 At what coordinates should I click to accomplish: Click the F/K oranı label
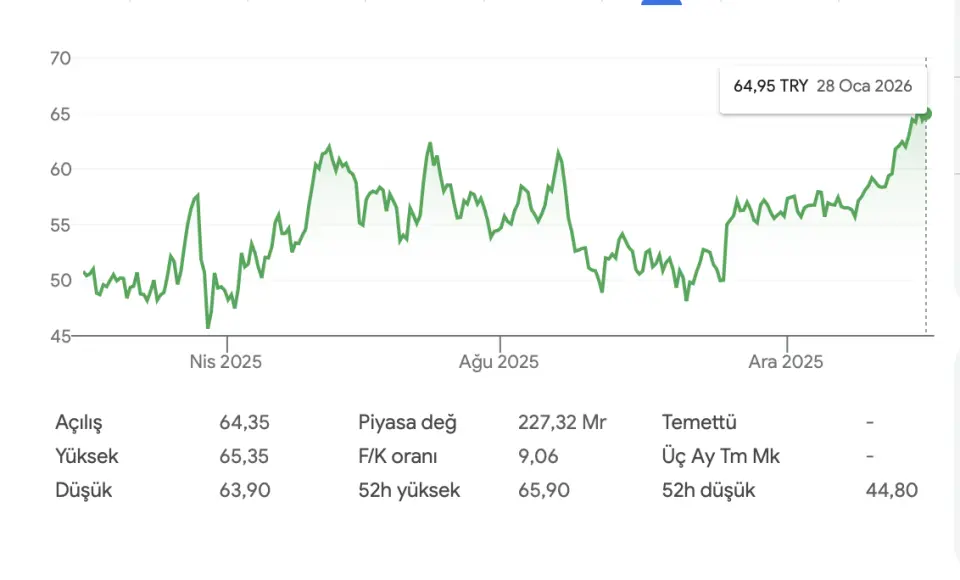click(398, 457)
